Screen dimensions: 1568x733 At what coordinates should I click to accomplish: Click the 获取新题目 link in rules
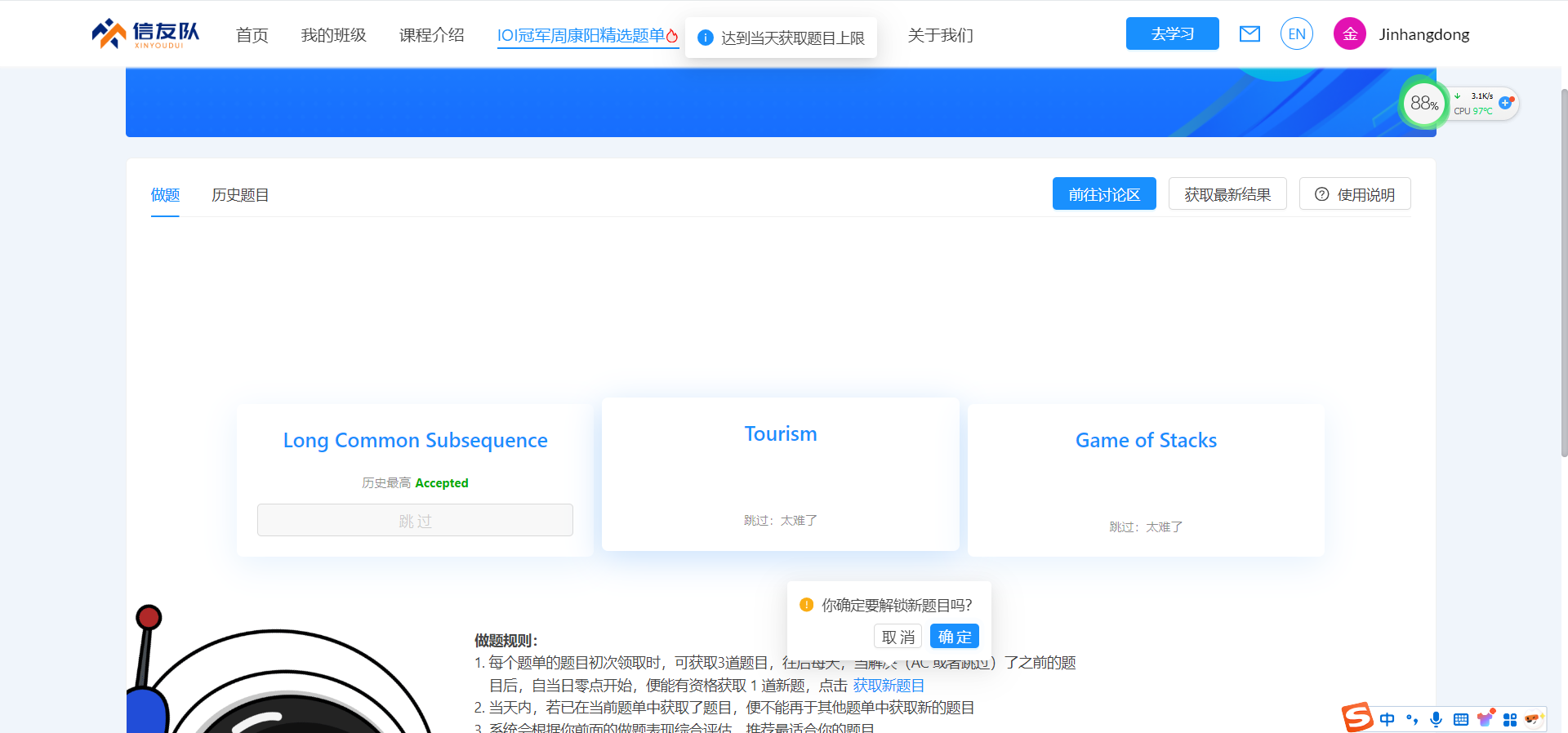(889, 686)
